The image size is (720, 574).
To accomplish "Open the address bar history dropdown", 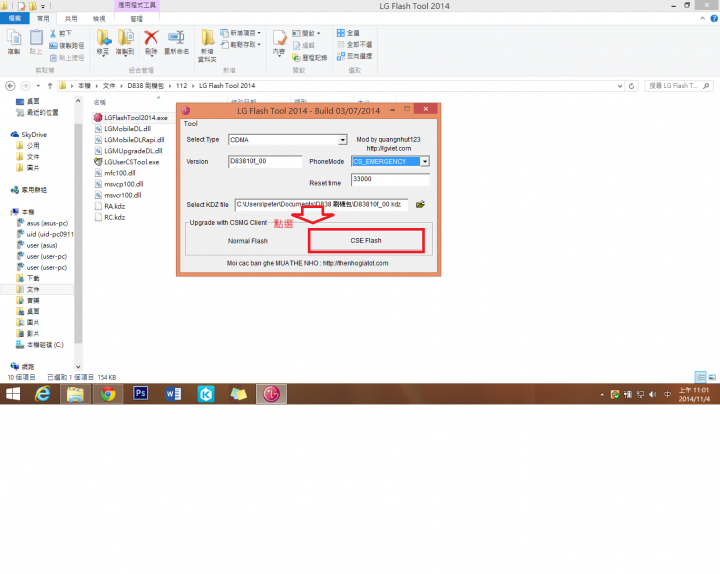I will coord(620,86).
